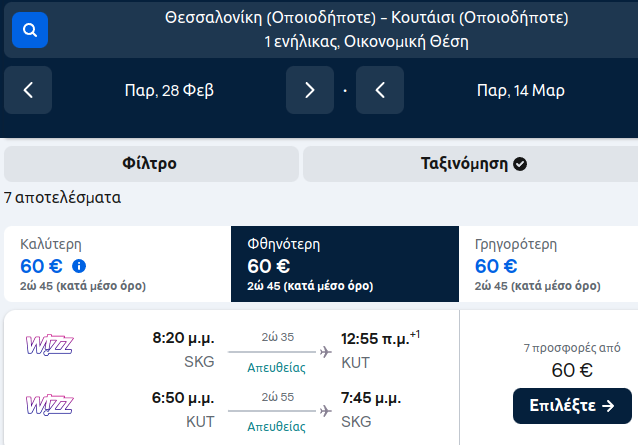This screenshot has height=445, width=638.
Task: Select the Φθηνότερη sort tab
Action: point(345,264)
